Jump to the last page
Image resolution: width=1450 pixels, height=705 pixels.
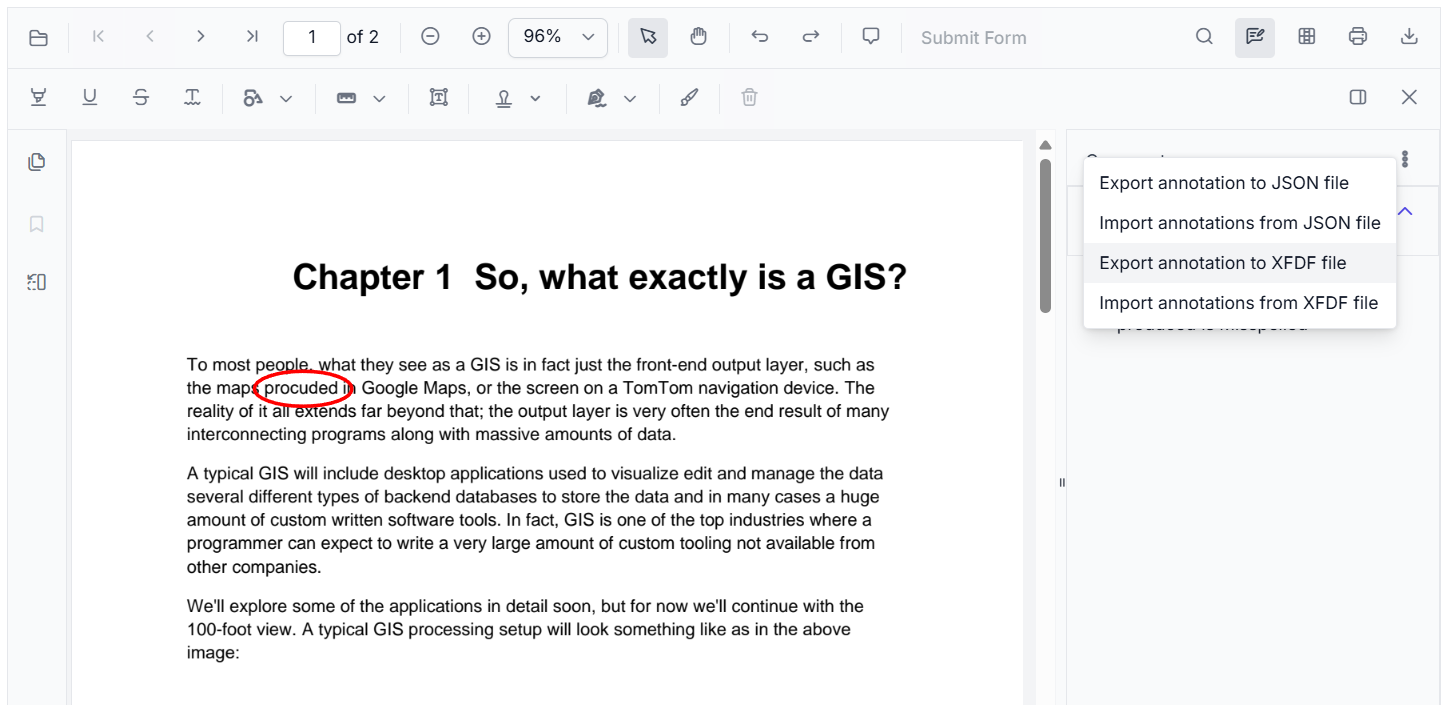252,37
